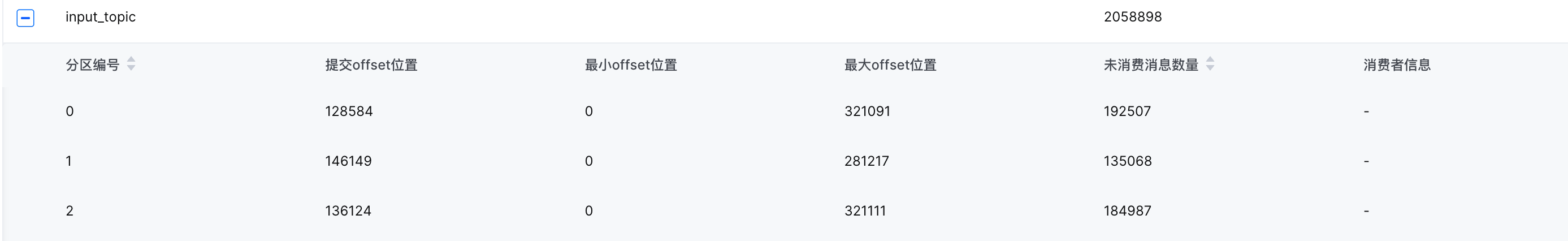Sort descending by 分区编号 down arrow
The image size is (1568, 241).
click(x=131, y=67)
